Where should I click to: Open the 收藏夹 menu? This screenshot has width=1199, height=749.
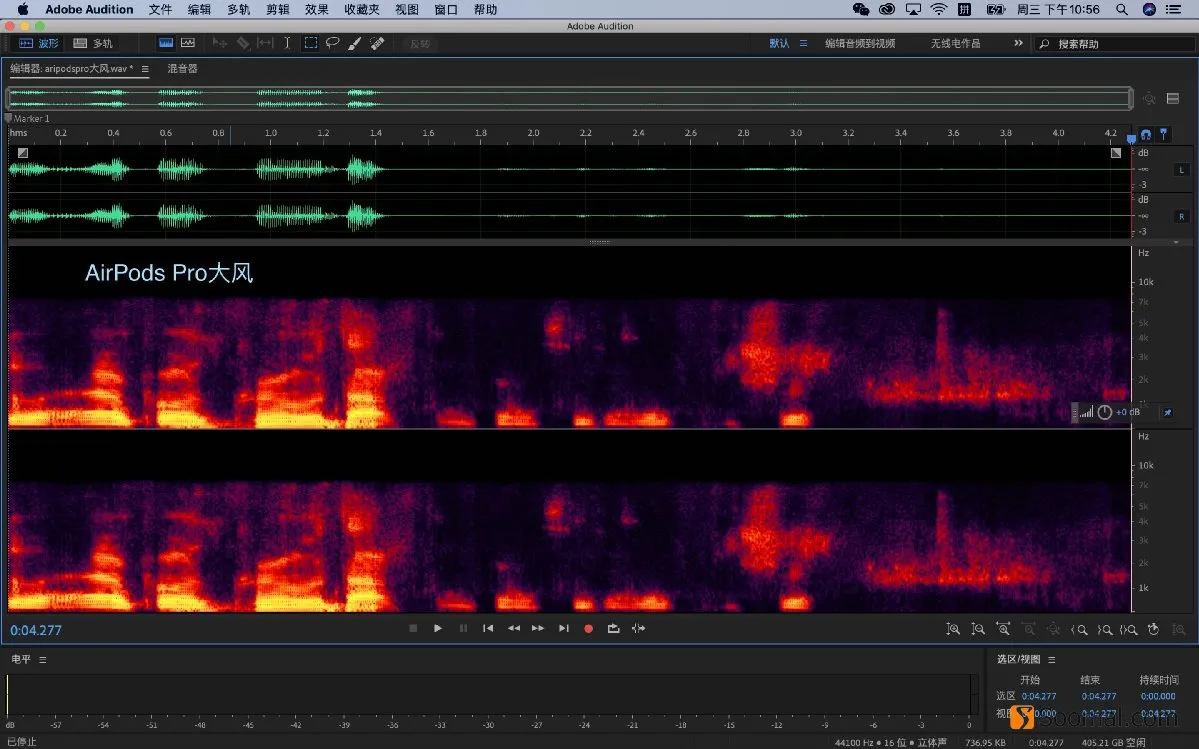(x=362, y=9)
